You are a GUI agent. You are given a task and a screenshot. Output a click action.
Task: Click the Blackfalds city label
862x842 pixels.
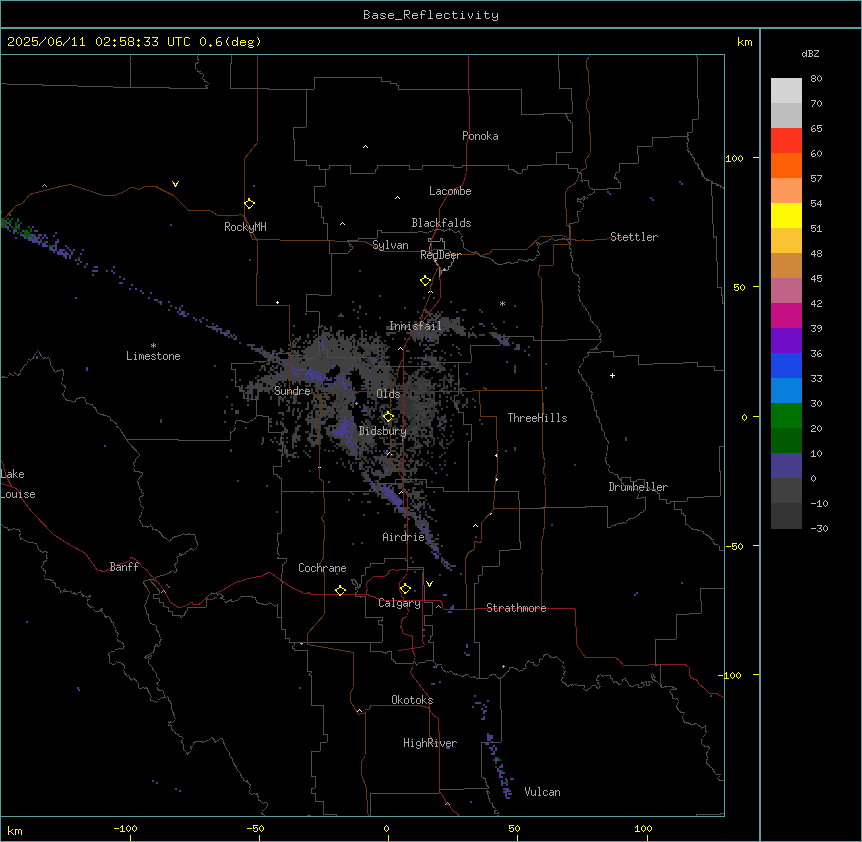click(441, 223)
